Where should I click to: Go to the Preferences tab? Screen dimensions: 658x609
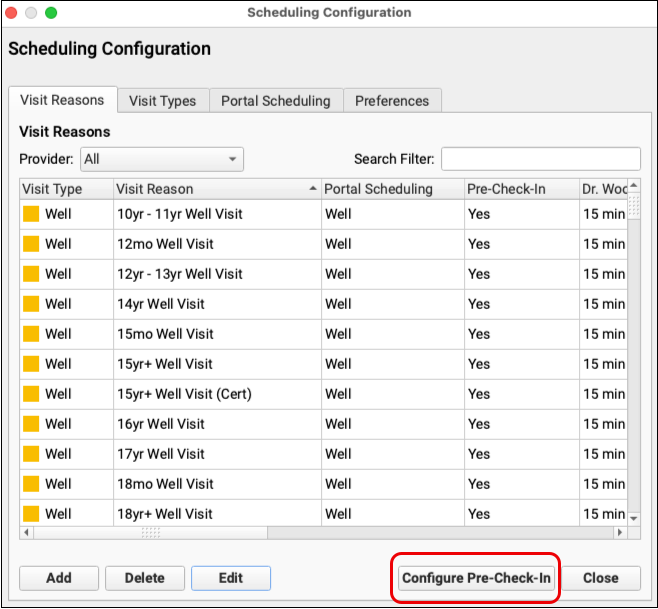coord(392,101)
